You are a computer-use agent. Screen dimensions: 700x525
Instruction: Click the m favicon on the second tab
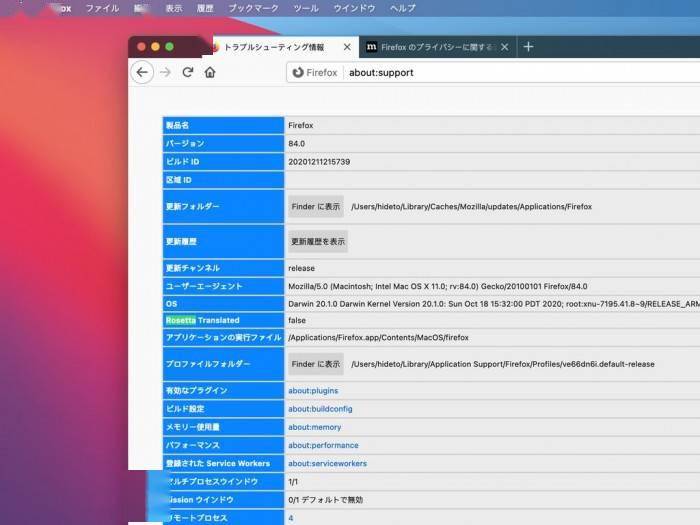371,46
